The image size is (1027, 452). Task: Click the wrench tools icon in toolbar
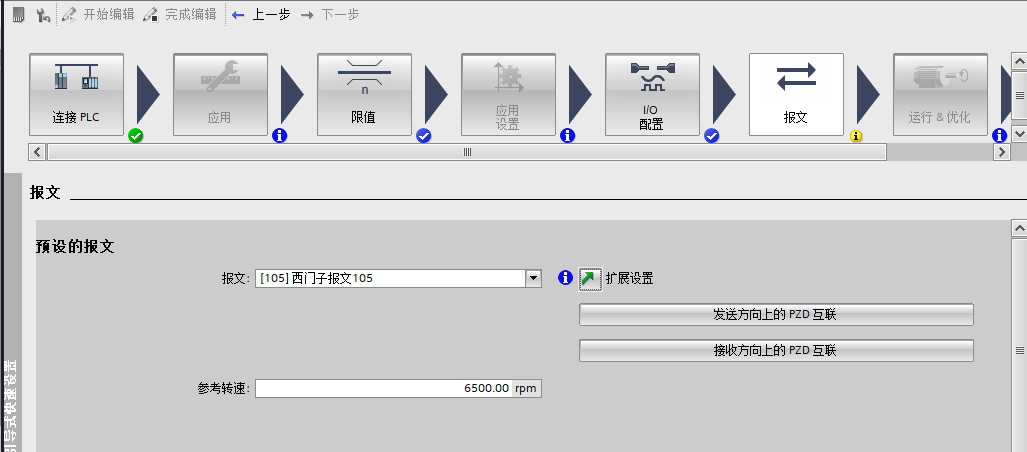(43, 14)
